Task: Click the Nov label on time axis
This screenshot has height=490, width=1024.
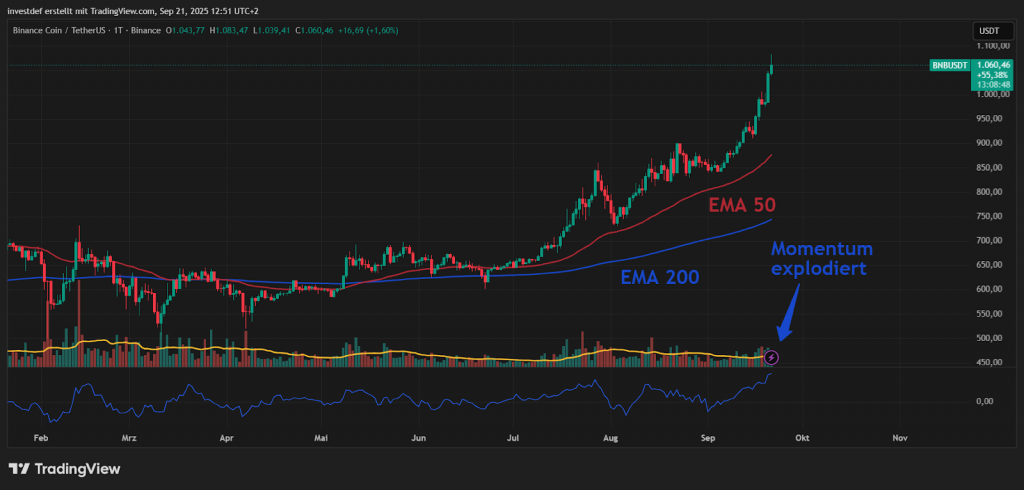Action: 900,438
